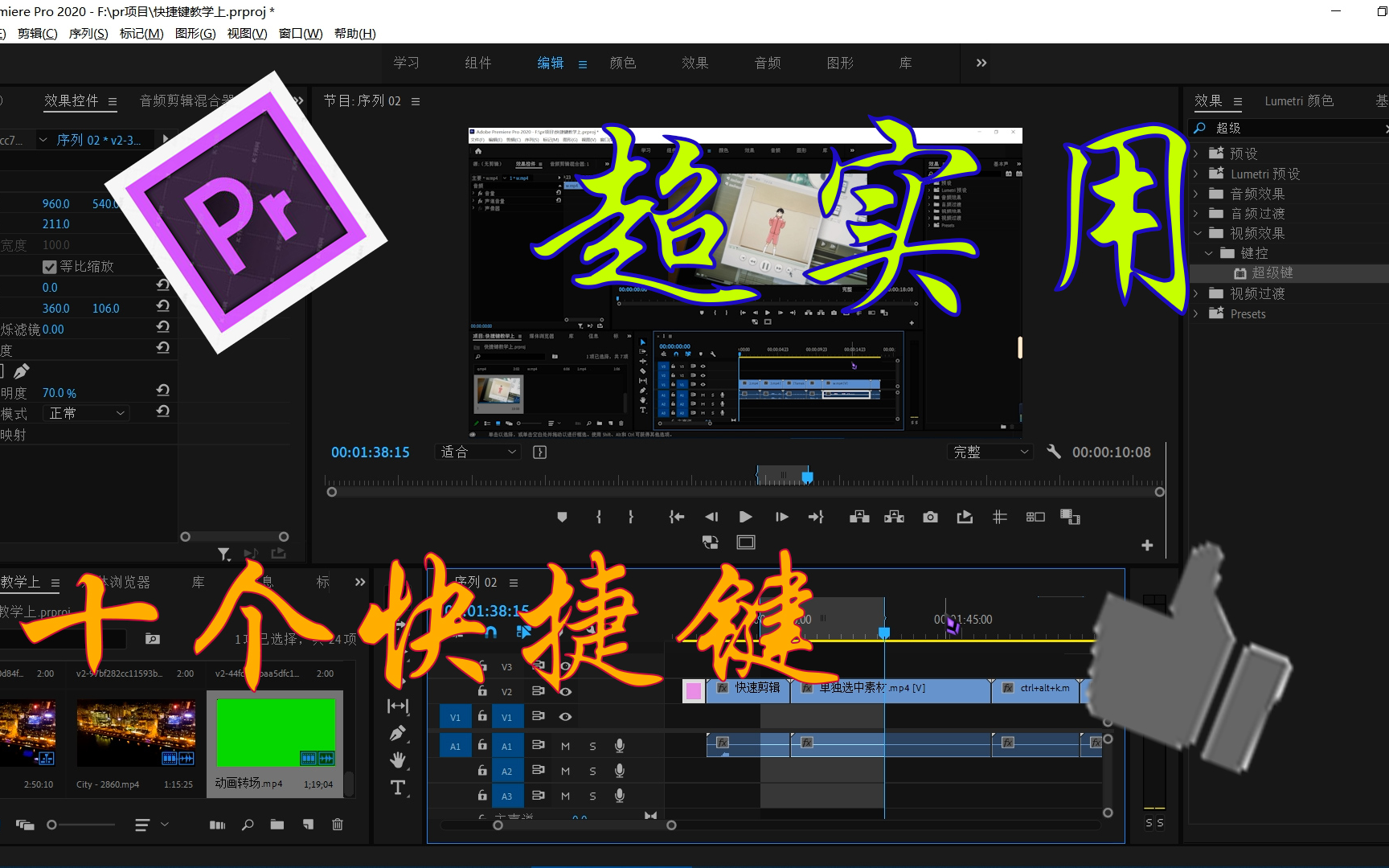Select the Hand tool
The height and width of the screenshot is (868, 1389).
(x=398, y=759)
